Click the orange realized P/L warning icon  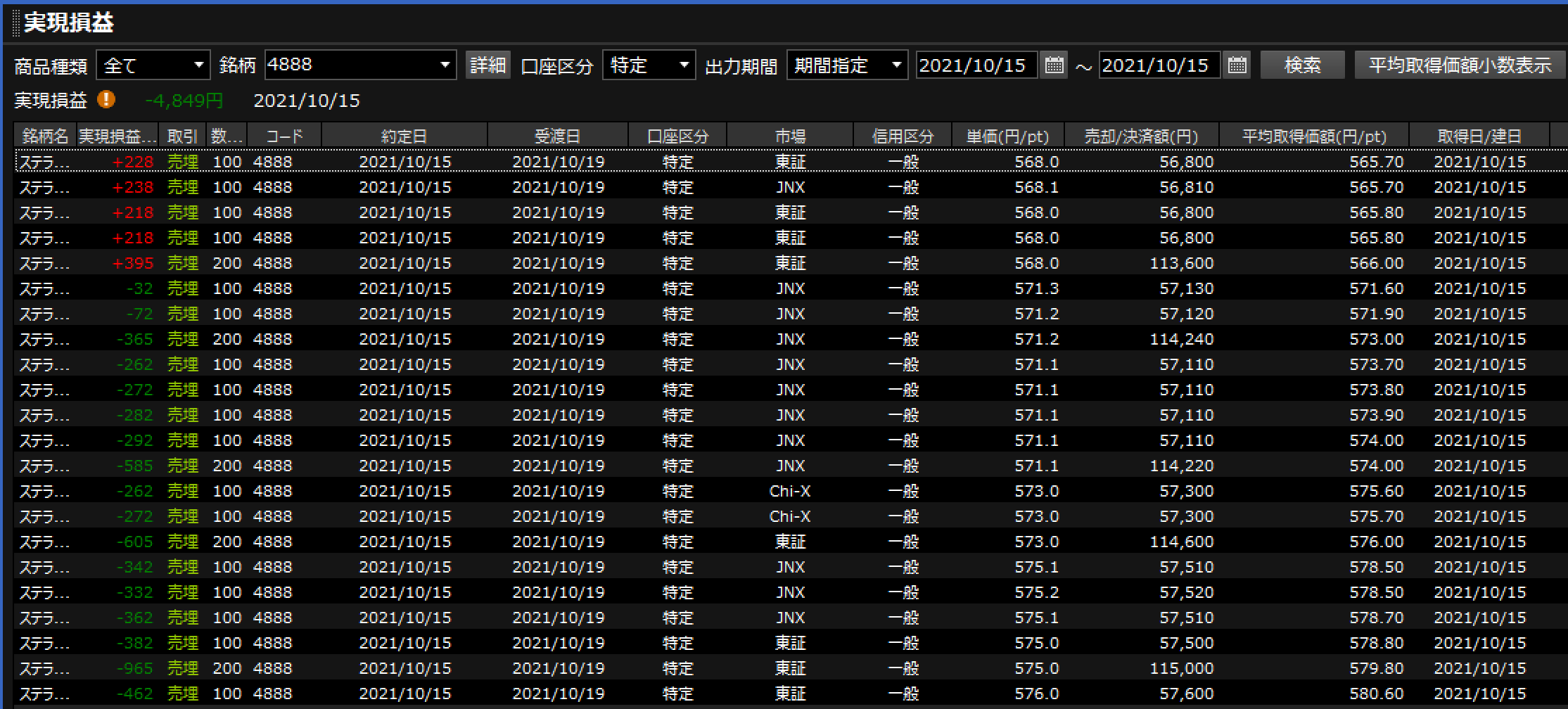tap(106, 100)
